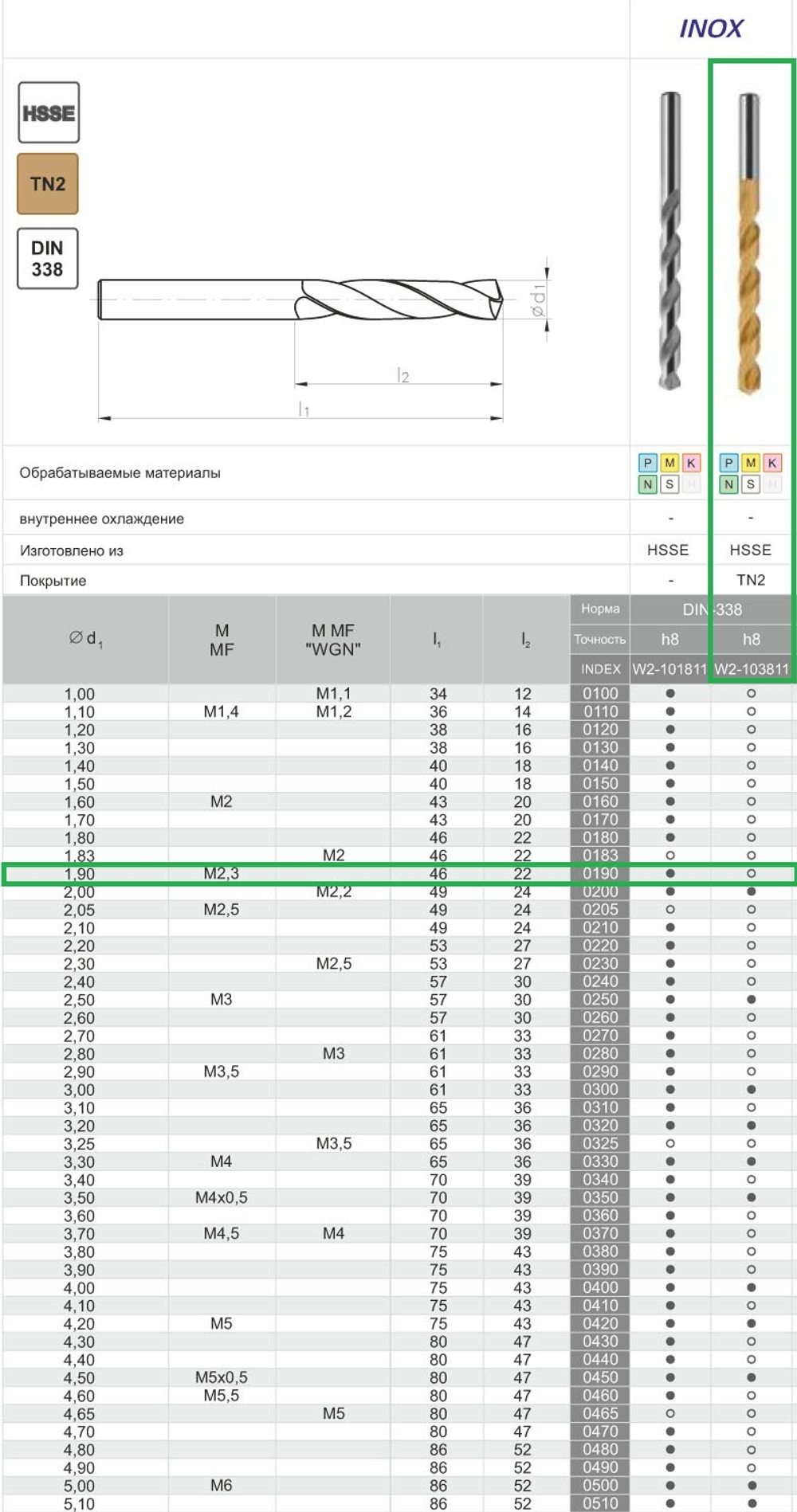
Task: Click the P material icon in the uncoated drill column
Action: (648, 463)
